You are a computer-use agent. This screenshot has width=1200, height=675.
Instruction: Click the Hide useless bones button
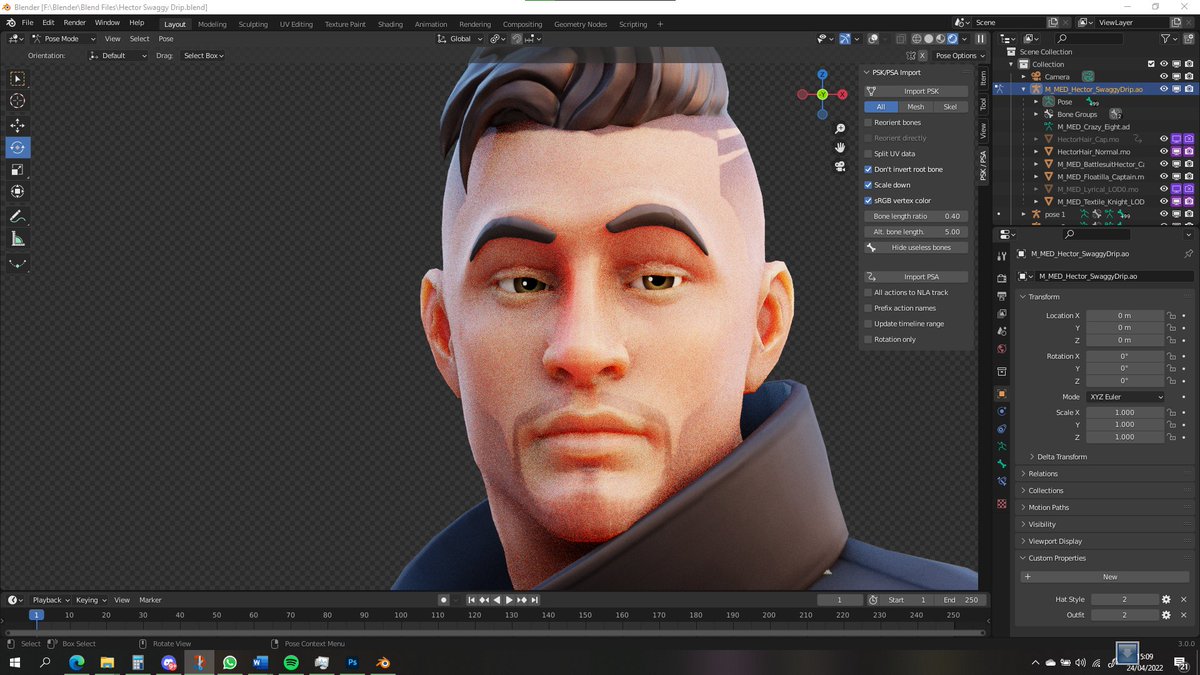pyautogui.click(x=916, y=247)
